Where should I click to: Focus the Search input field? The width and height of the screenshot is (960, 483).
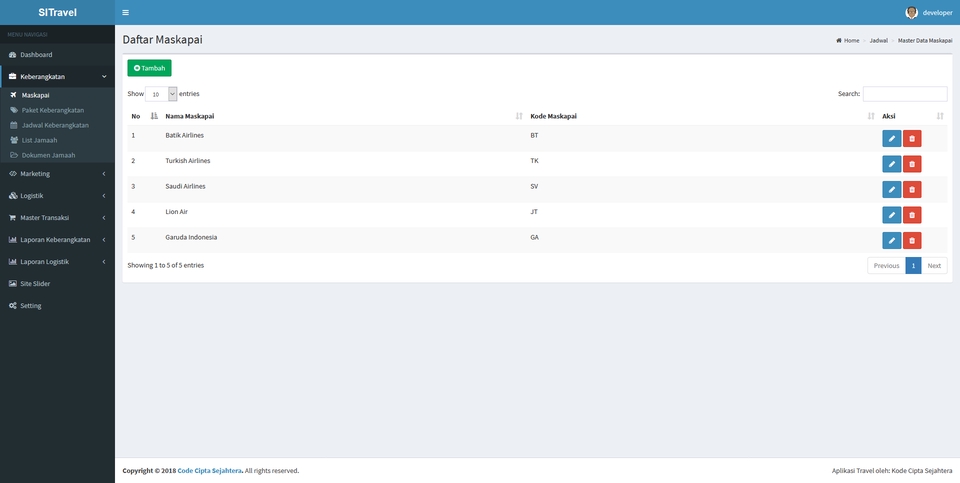(905, 94)
